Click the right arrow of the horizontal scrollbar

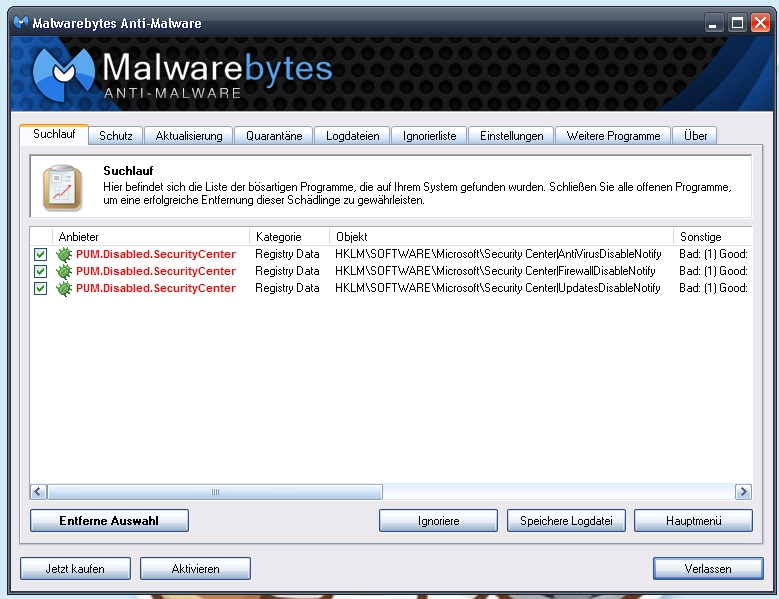[x=743, y=492]
